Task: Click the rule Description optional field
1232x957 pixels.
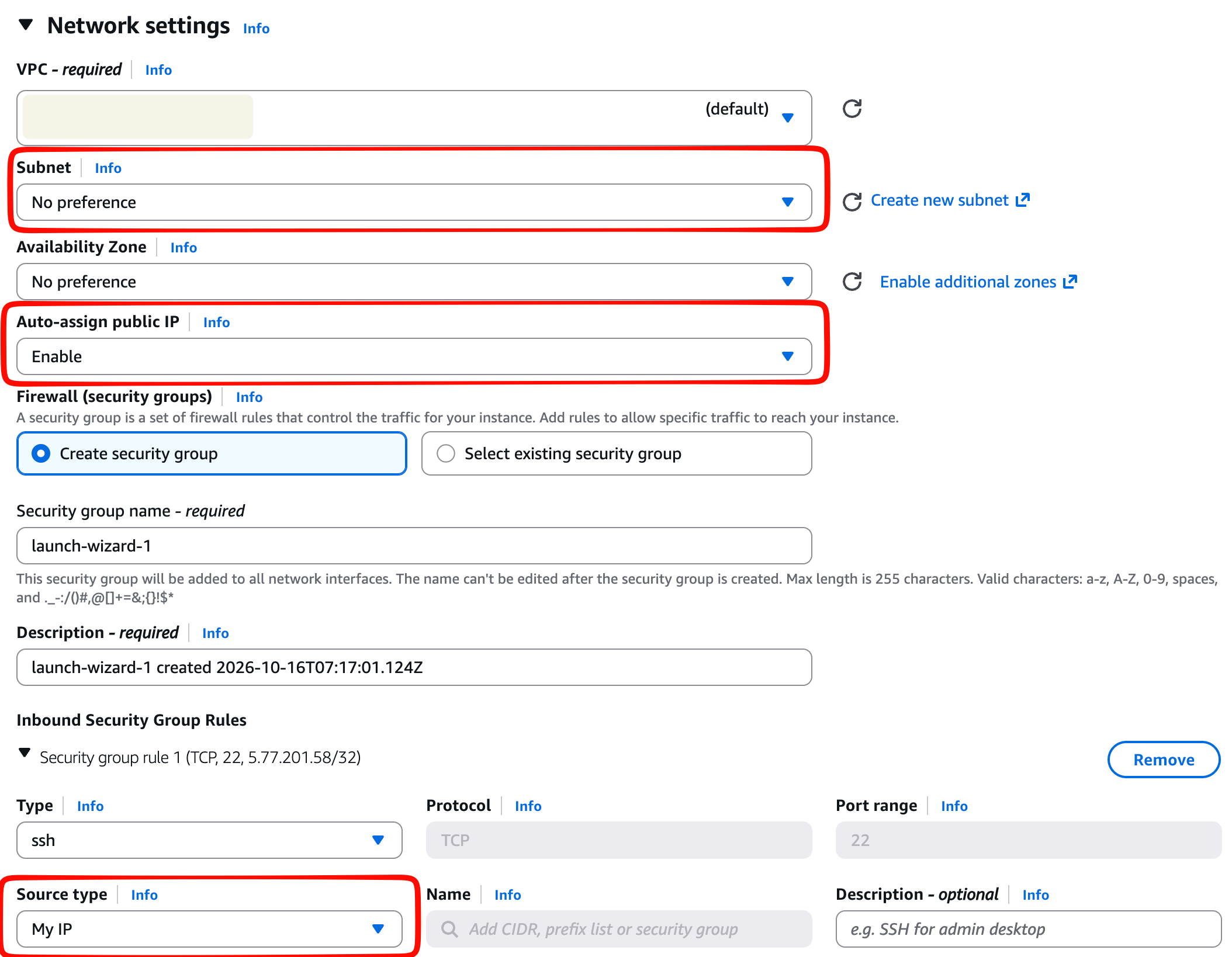Action: [x=1029, y=929]
